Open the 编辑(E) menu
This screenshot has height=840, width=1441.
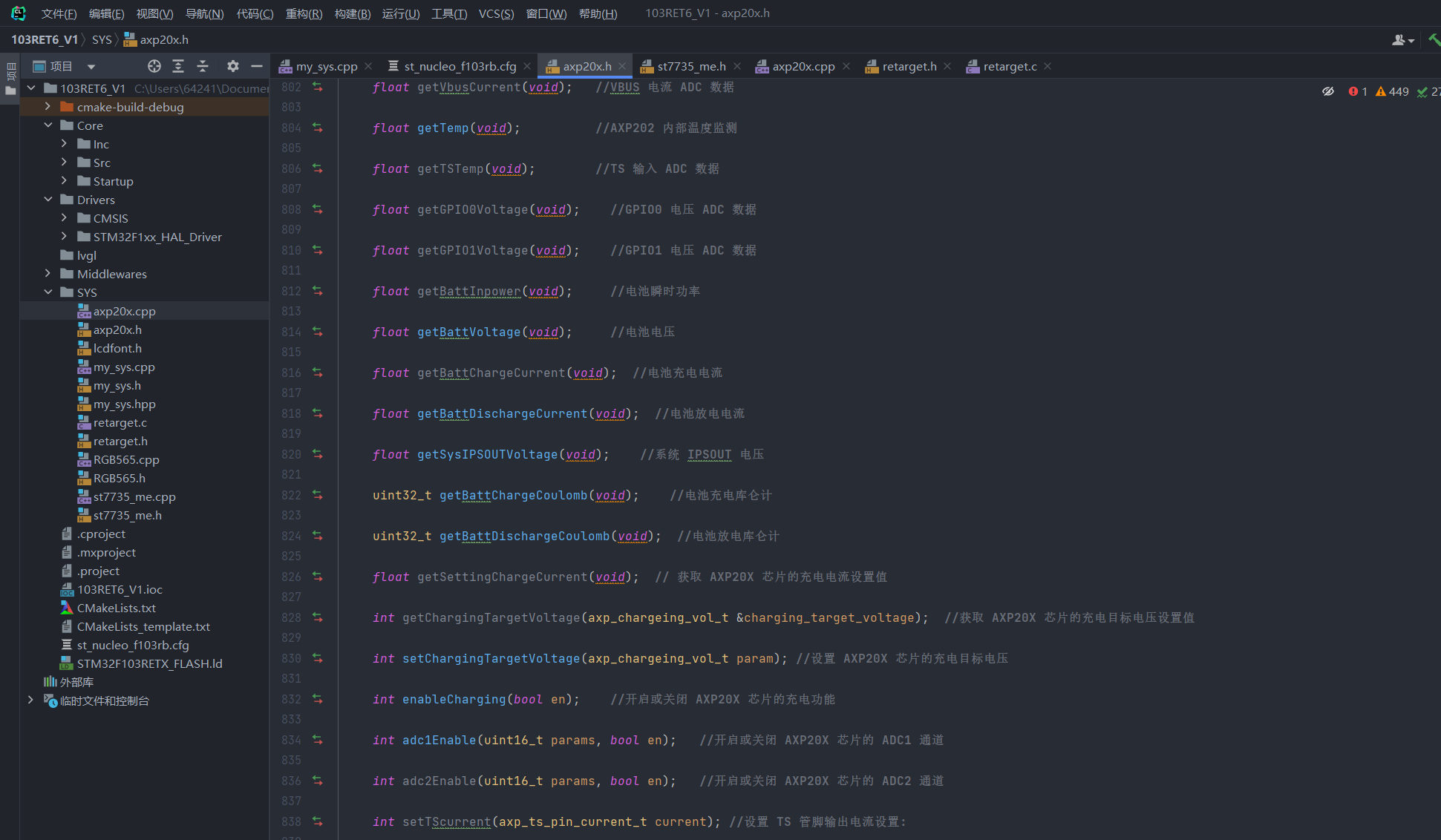(x=106, y=13)
